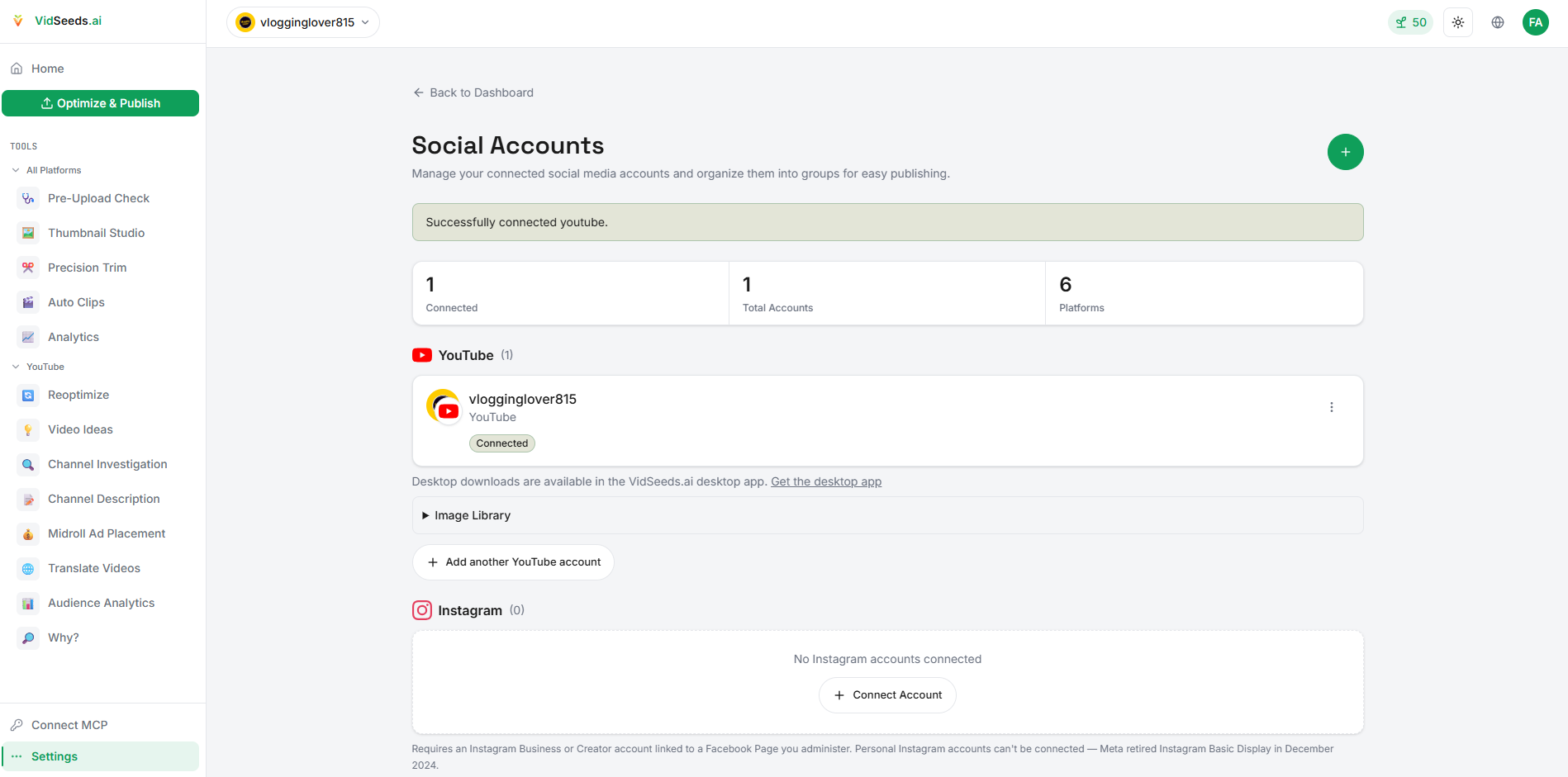Viewport: 1568px width, 777px height.
Task: Open the Auto Clips clapperboard icon
Action: 28,302
